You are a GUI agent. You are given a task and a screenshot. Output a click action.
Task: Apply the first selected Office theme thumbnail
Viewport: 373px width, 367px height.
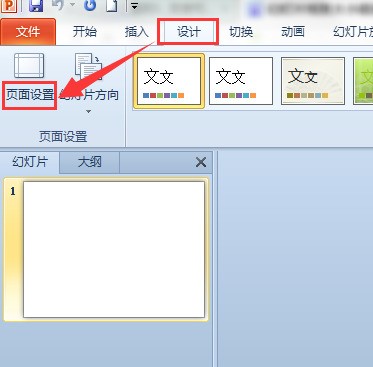(x=169, y=81)
